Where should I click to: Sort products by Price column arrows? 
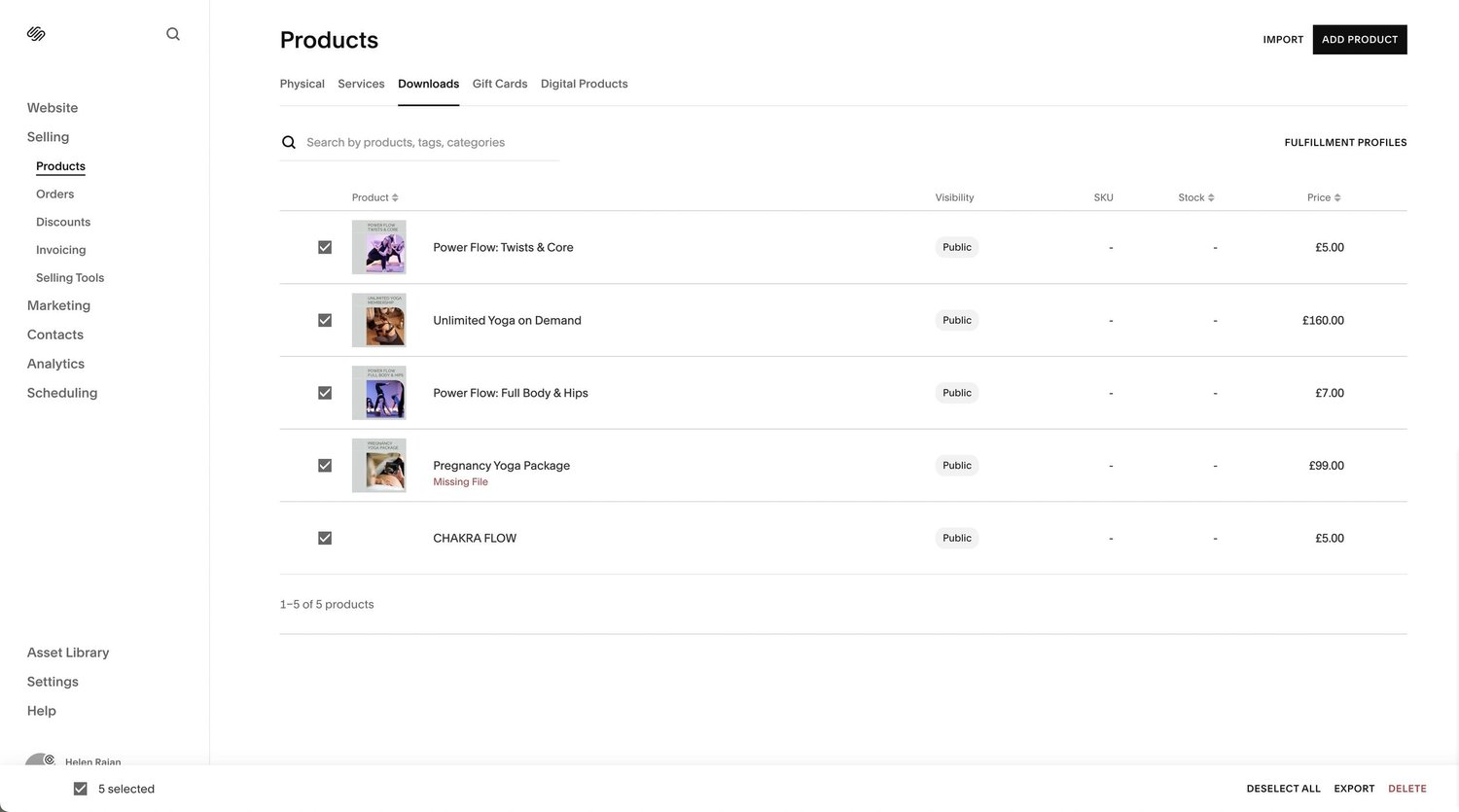1337,196
